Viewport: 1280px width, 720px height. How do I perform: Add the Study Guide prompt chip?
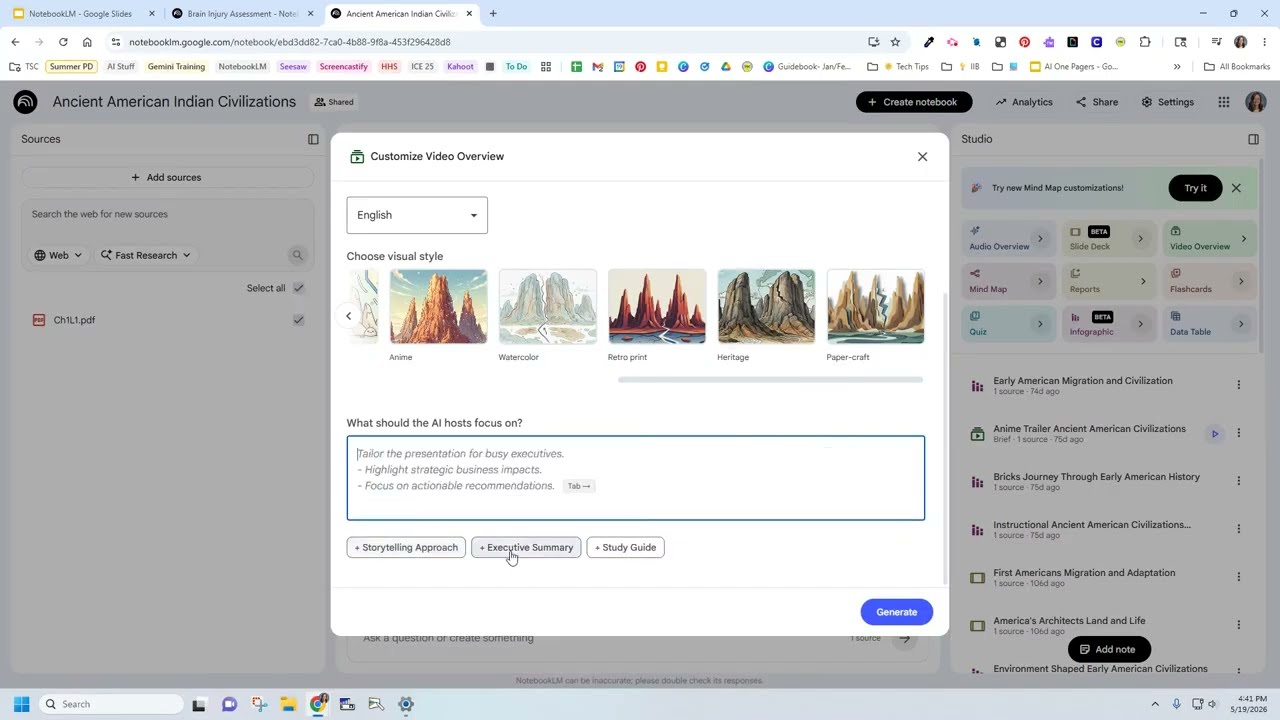[x=625, y=547]
